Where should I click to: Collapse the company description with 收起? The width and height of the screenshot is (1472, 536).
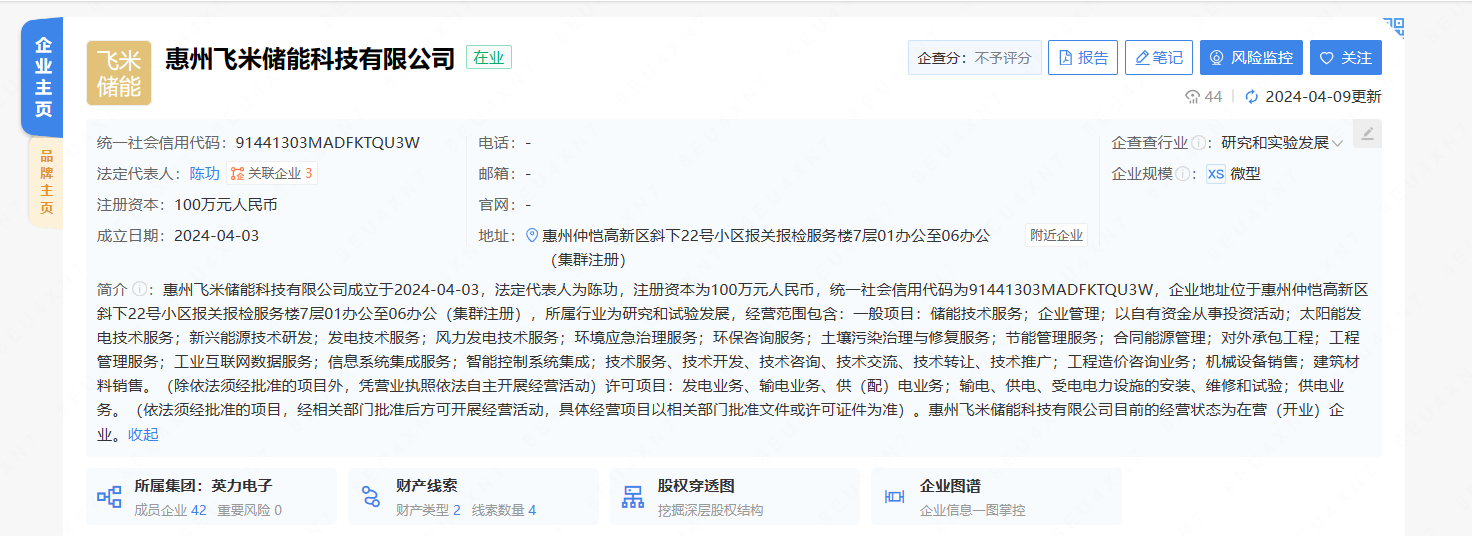point(143,434)
